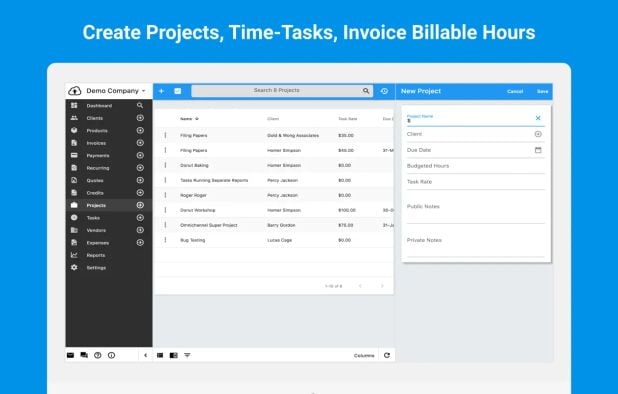Click the Budgeted Hours input field

point(476,166)
